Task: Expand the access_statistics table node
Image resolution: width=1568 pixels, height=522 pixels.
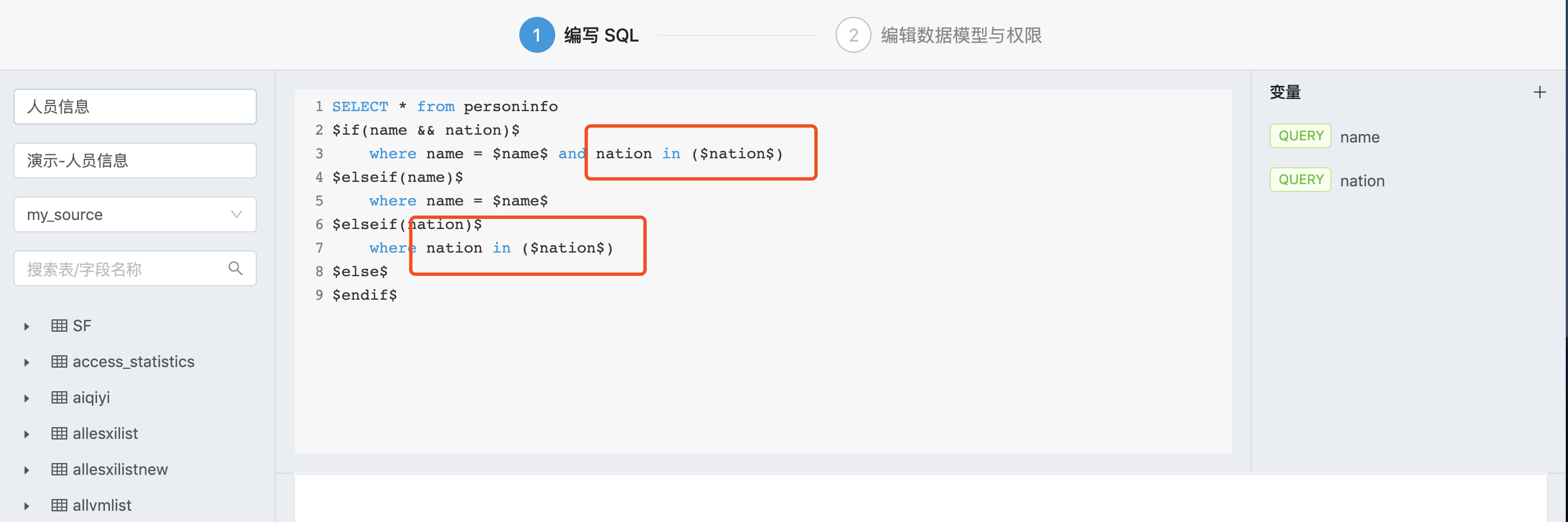Action: [x=27, y=363]
